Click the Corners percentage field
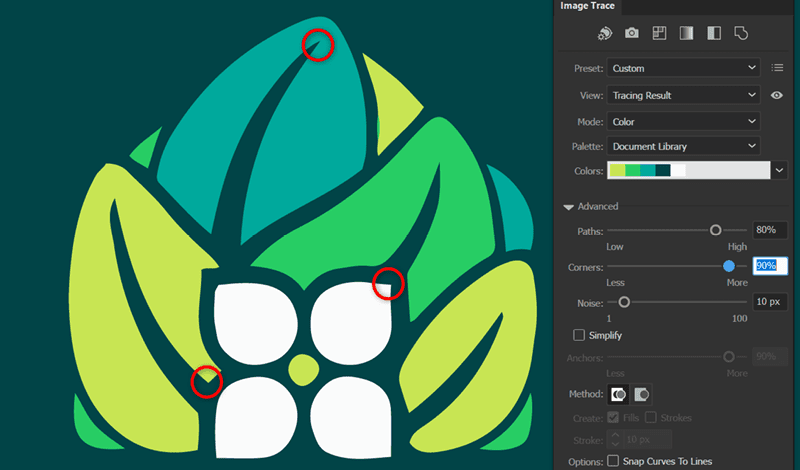 (x=769, y=266)
